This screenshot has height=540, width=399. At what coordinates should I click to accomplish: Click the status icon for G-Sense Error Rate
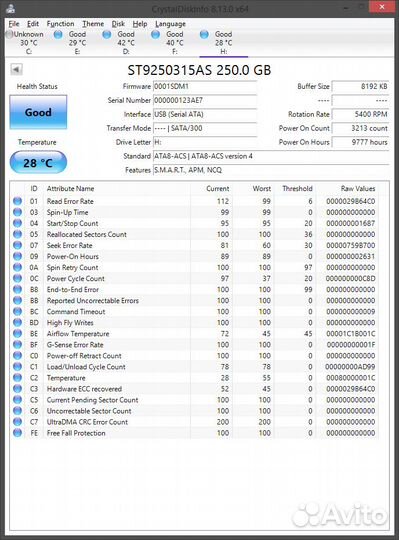(x=17, y=345)
